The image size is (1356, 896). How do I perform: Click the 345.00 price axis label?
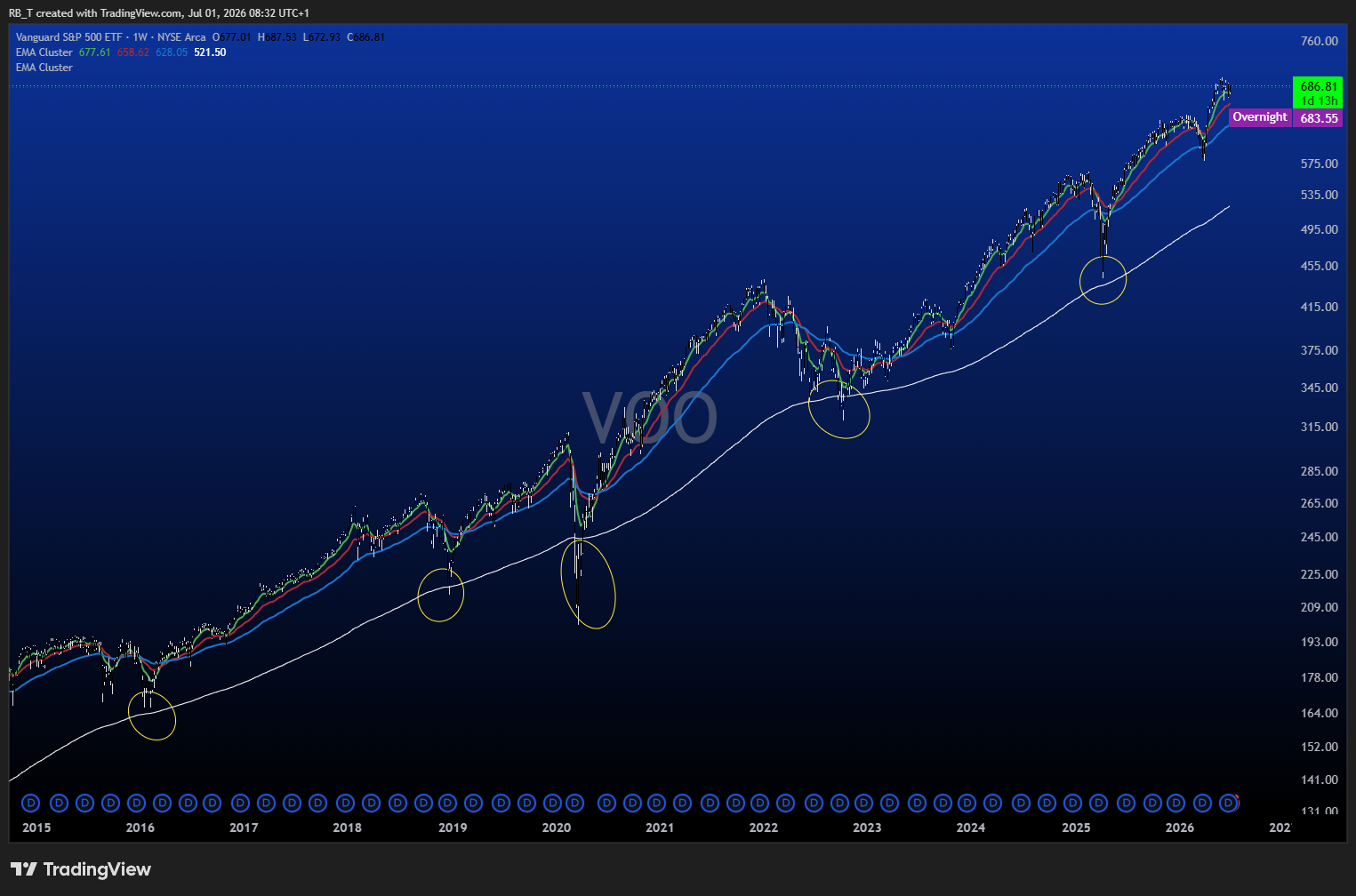click(1319, 388)
